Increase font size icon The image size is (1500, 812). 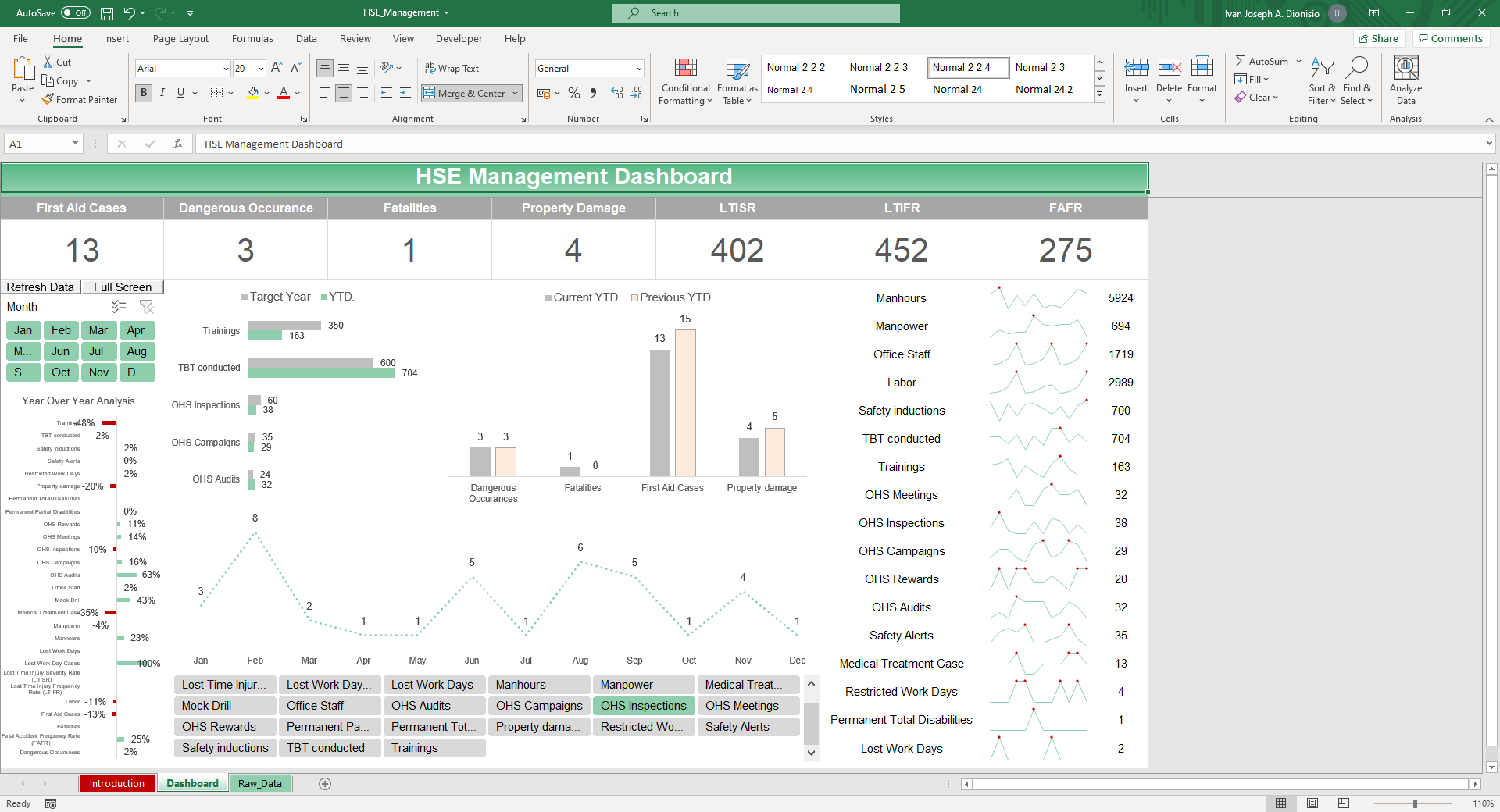[x=277, y=69]
